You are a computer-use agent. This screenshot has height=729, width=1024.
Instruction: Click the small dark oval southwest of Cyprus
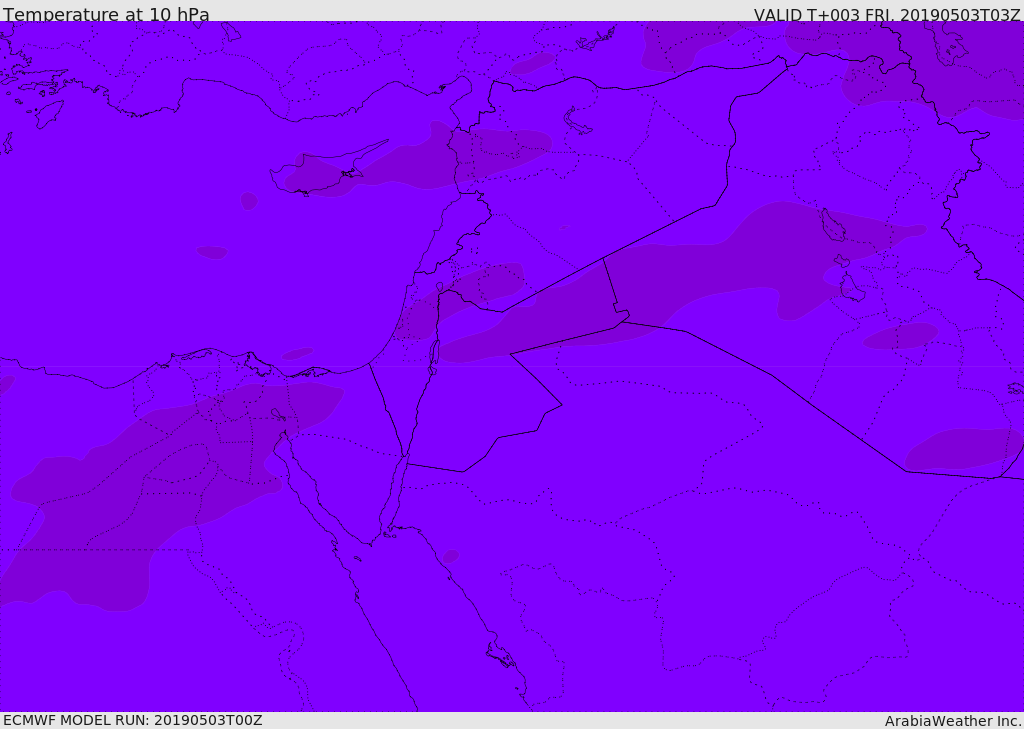click(x=211, y=252)
